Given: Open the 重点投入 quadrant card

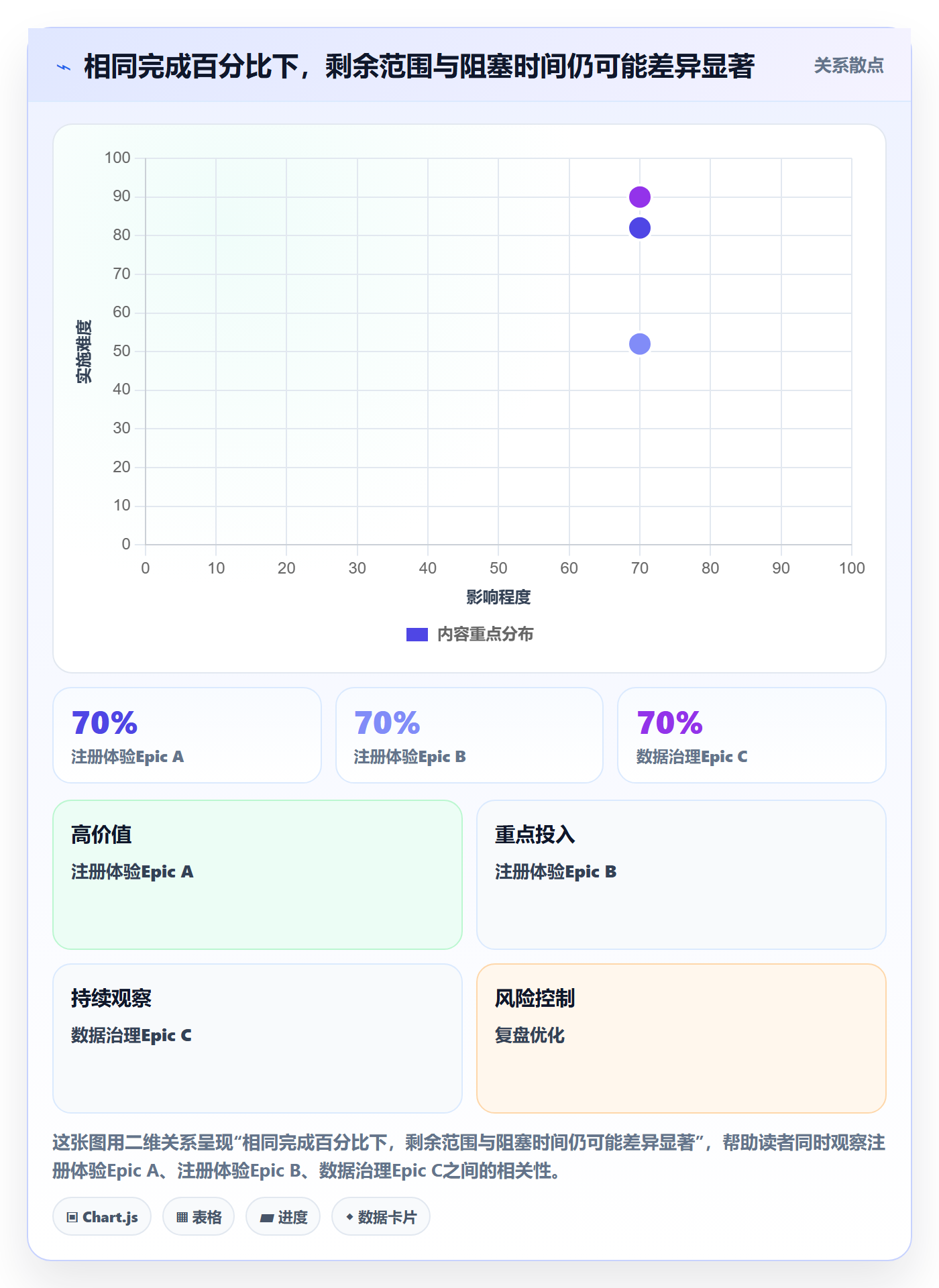Looking at the screenshot, I should click(x=681, y=875).
